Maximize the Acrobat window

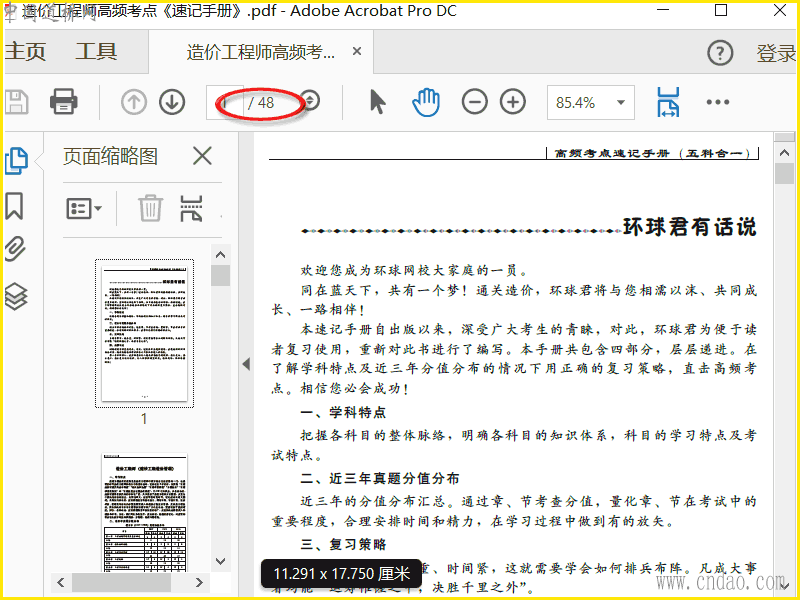(721, 10)
